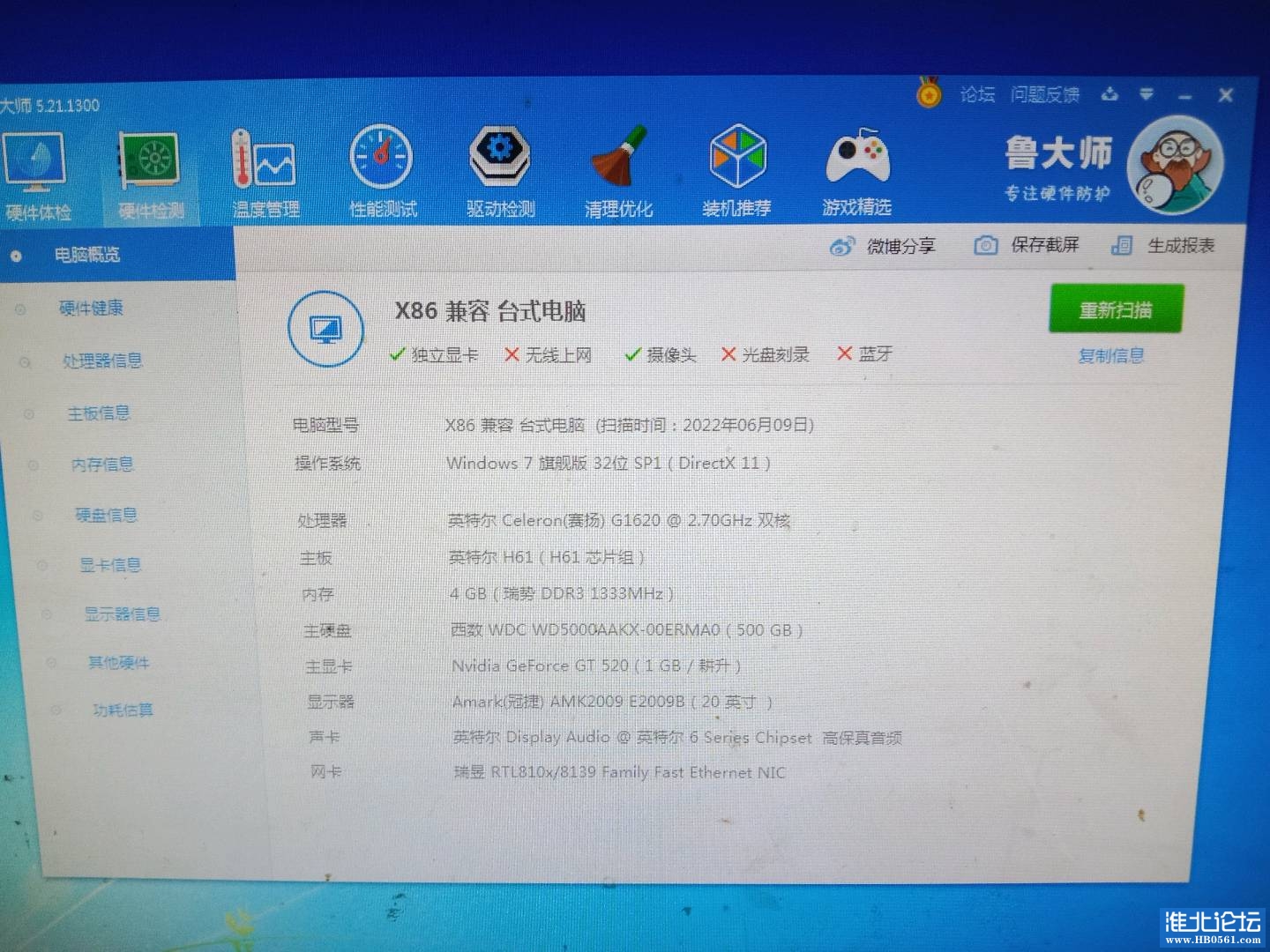This screenshot has width=1270, height=952.
Task: Open the 论坛 forum link
Action: (x=977, y=94)
